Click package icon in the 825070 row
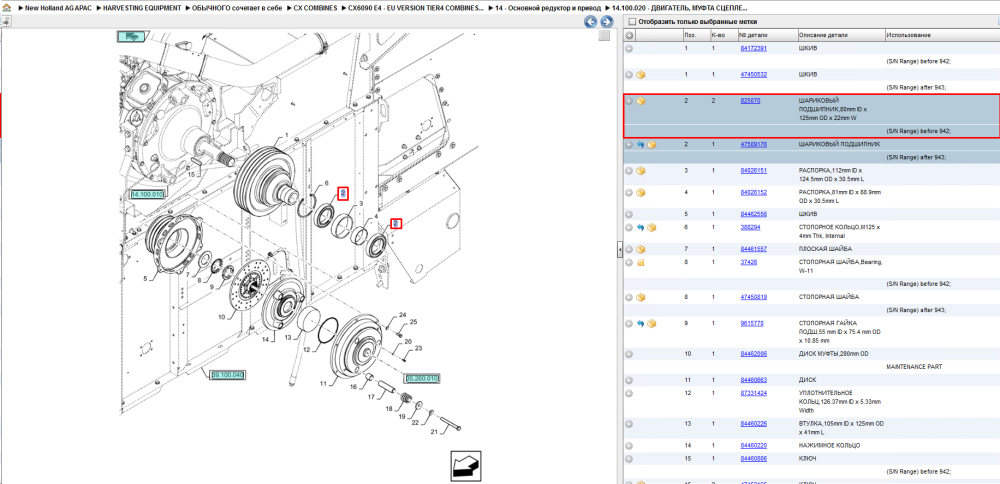 tap(641, 101)
